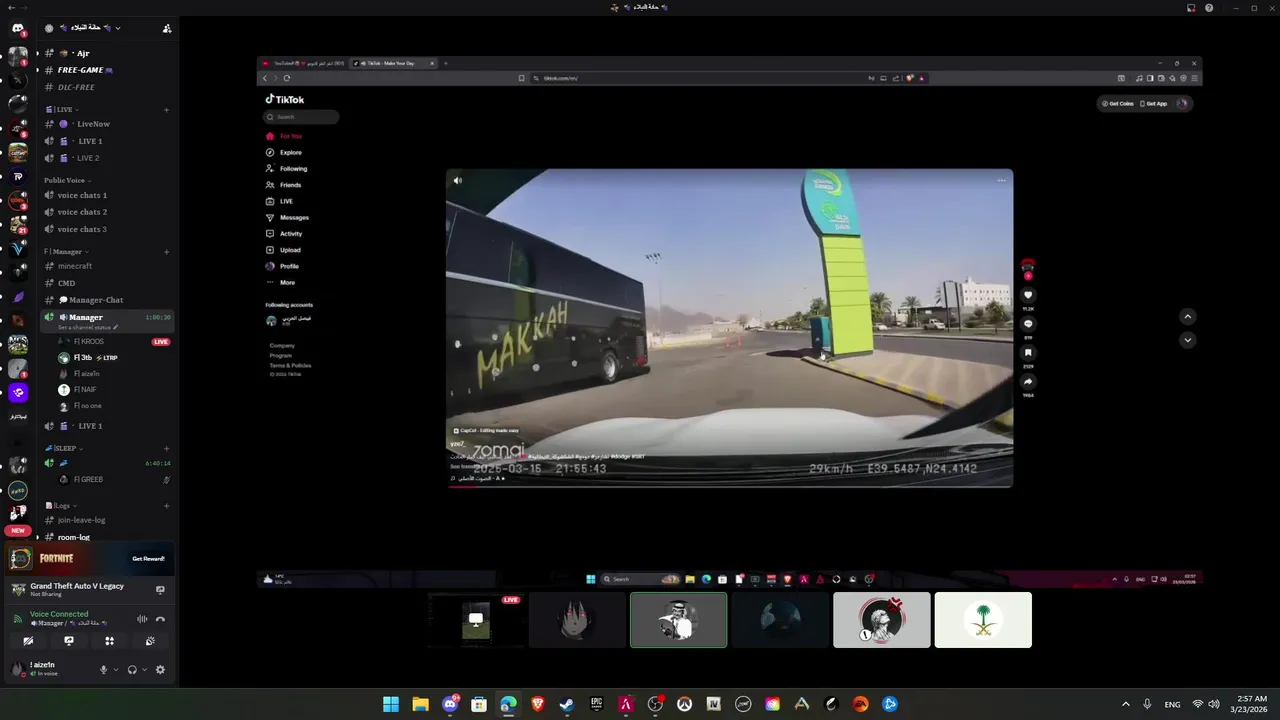Open microphone input options arrow
This screenshot has width=1280, height=720.
[116, 670]
